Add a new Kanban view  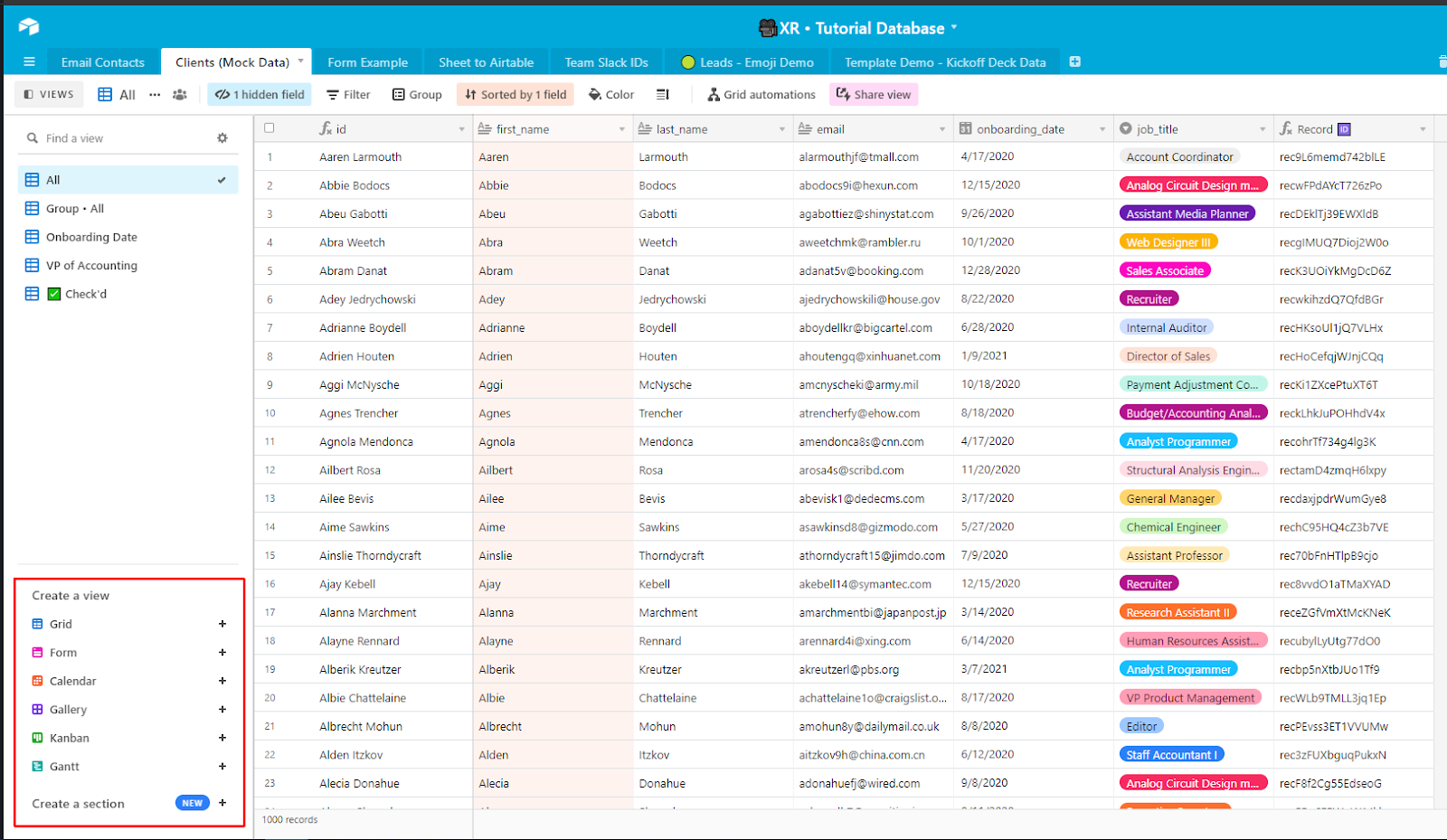pyautogui.click(x=222, y=738)
